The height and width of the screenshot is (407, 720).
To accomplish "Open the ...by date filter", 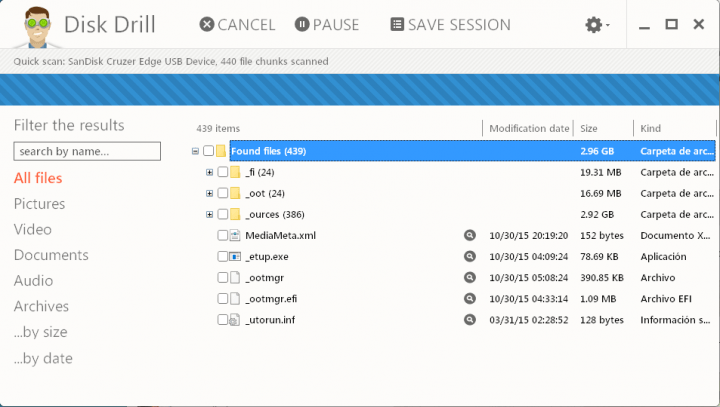I will click(43, 358).
